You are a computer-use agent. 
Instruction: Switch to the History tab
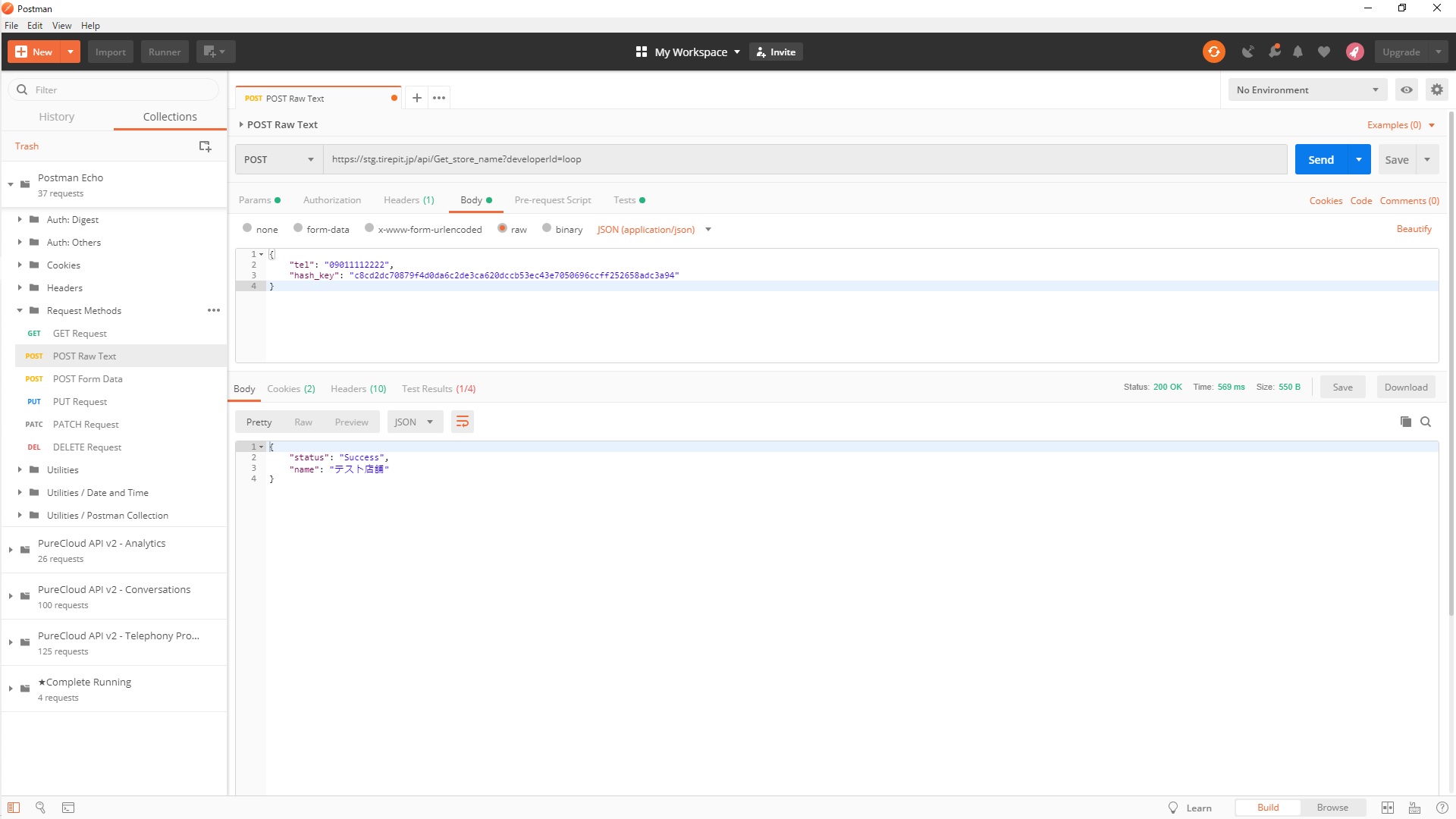(x=57, y=117)
